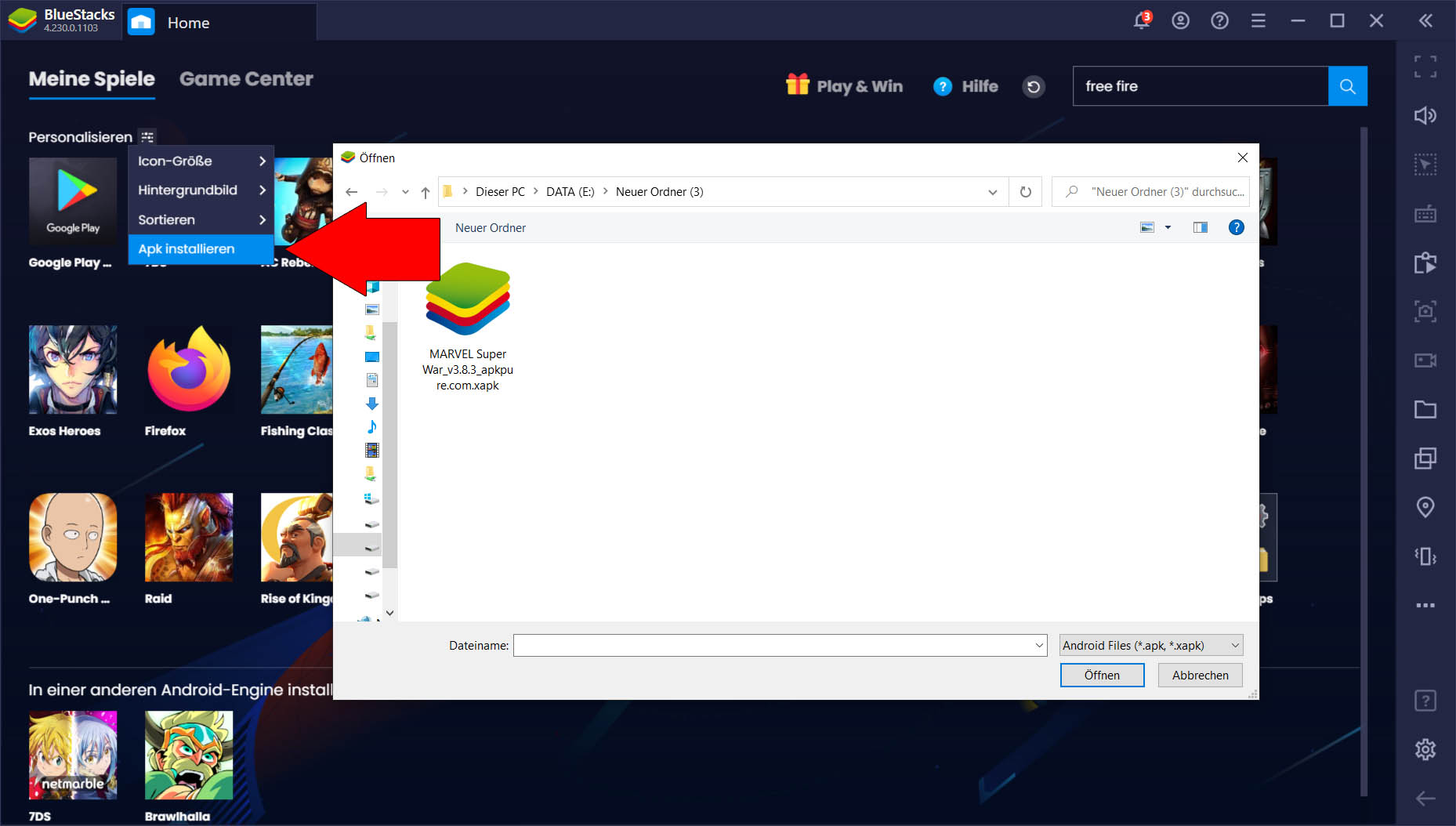Click Öffnen button in dialog

(1102, 675)
